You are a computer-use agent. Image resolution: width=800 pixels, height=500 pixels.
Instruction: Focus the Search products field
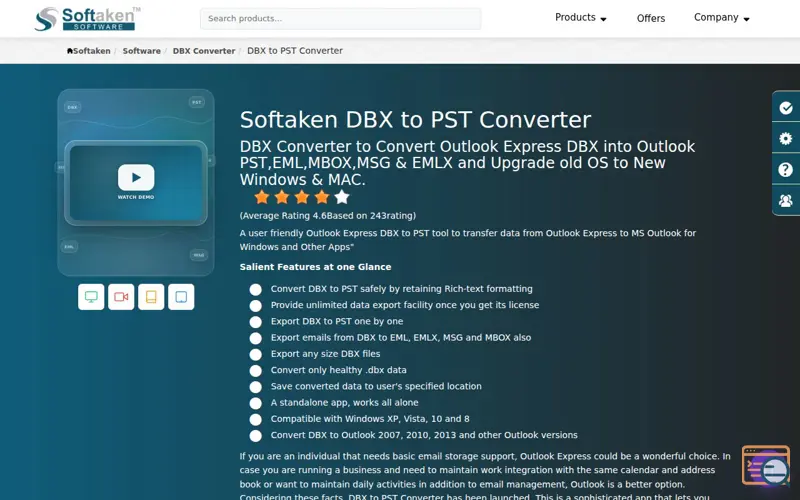pyautogui.click(x=340, y=18)
